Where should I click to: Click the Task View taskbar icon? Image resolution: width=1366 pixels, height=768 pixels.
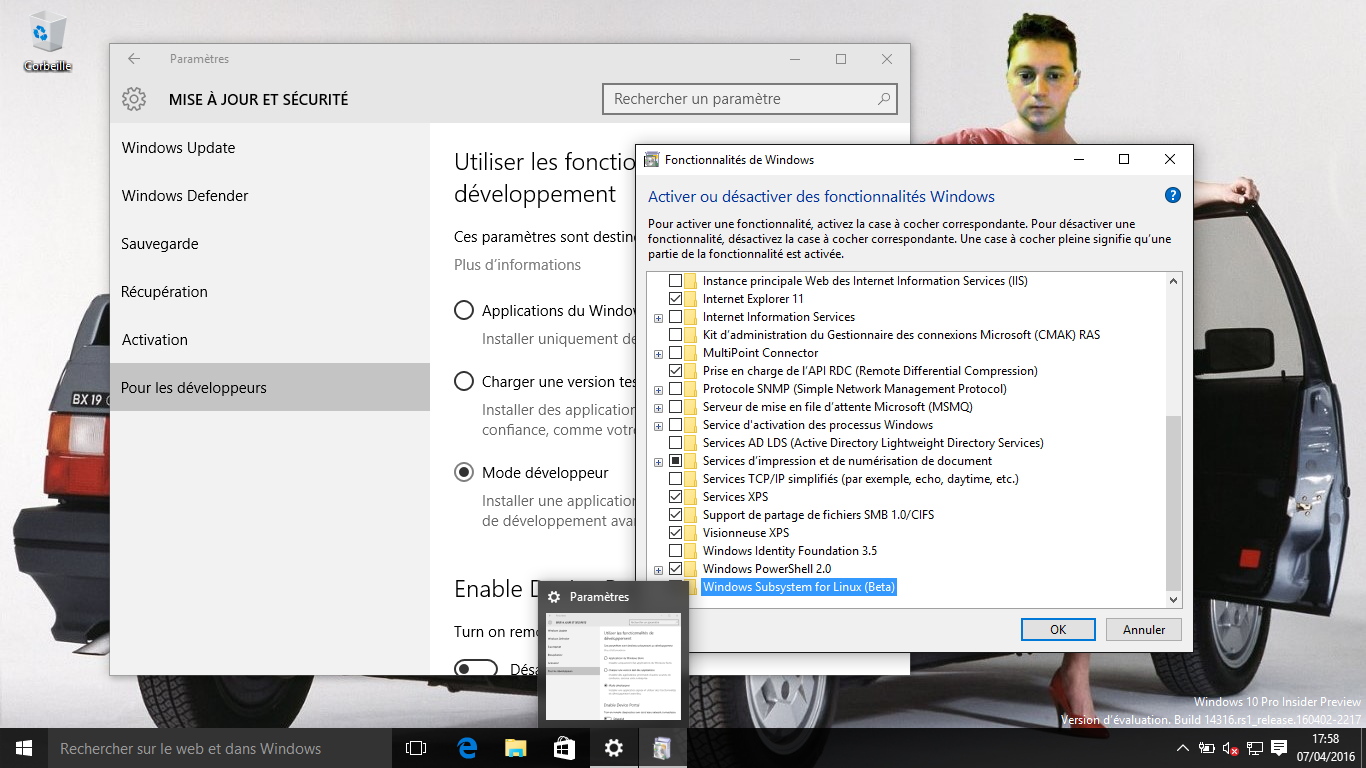point(416,748)
